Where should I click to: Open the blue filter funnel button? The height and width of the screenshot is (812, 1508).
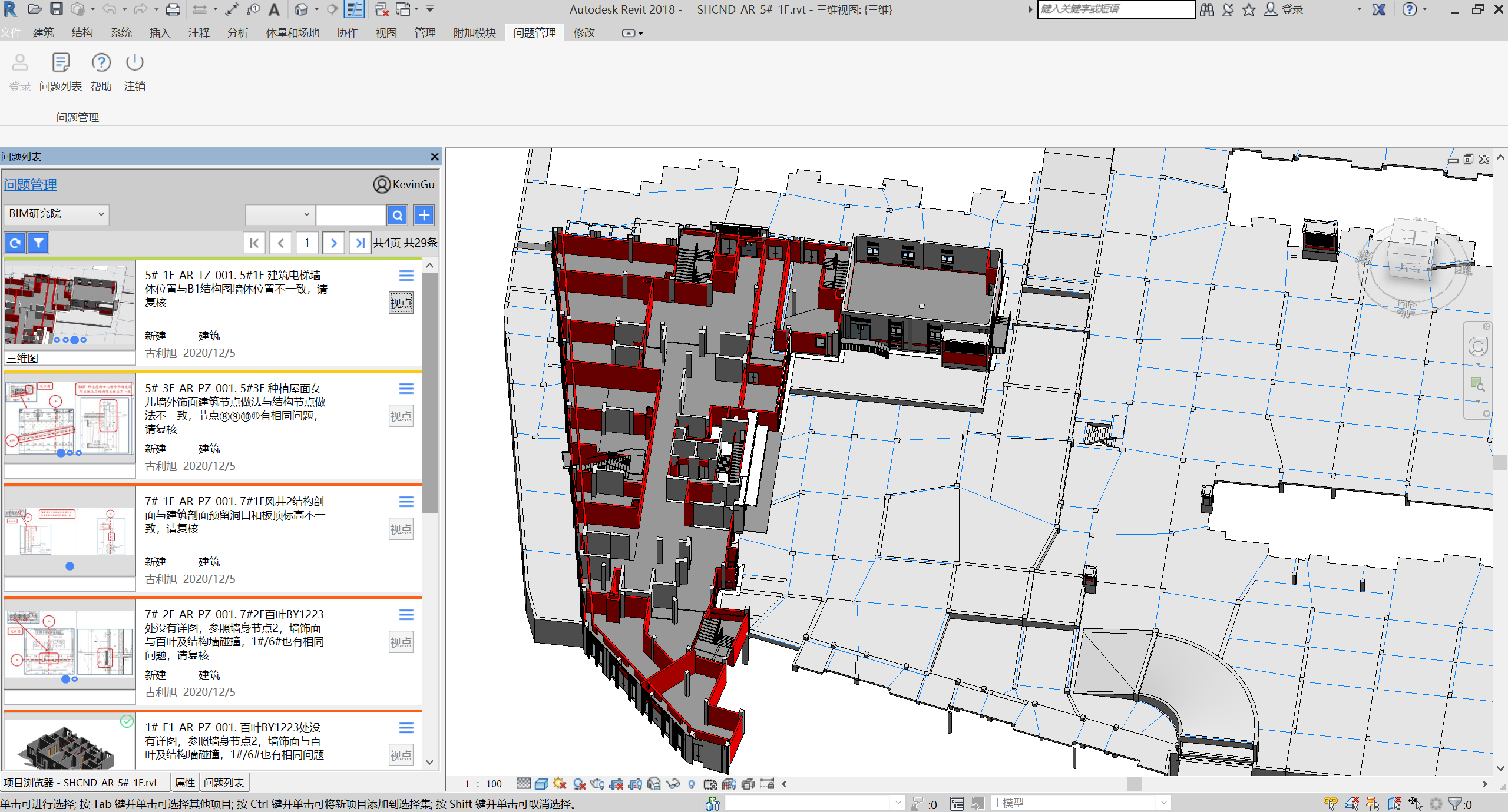pos(38,243)
